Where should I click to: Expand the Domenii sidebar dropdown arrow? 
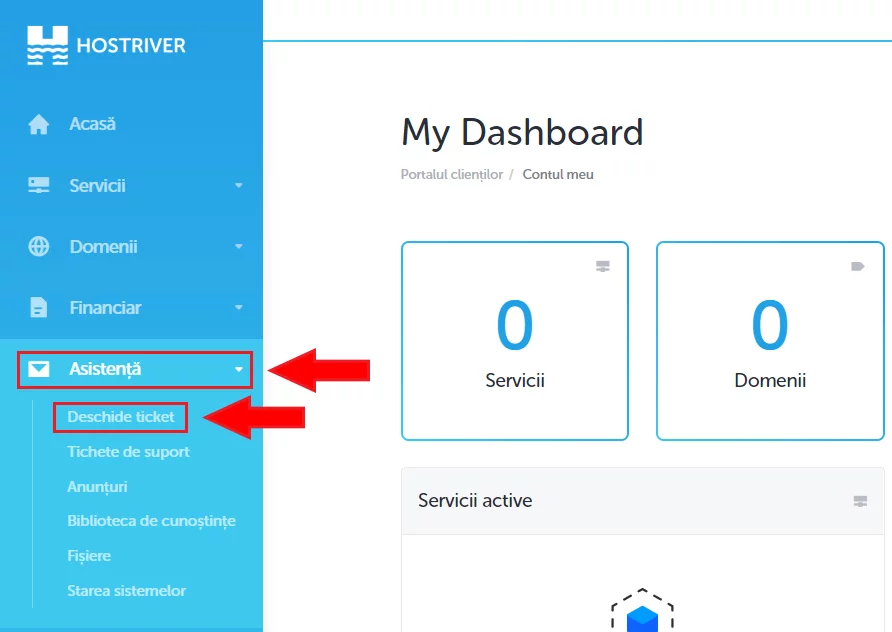point(239,247)
